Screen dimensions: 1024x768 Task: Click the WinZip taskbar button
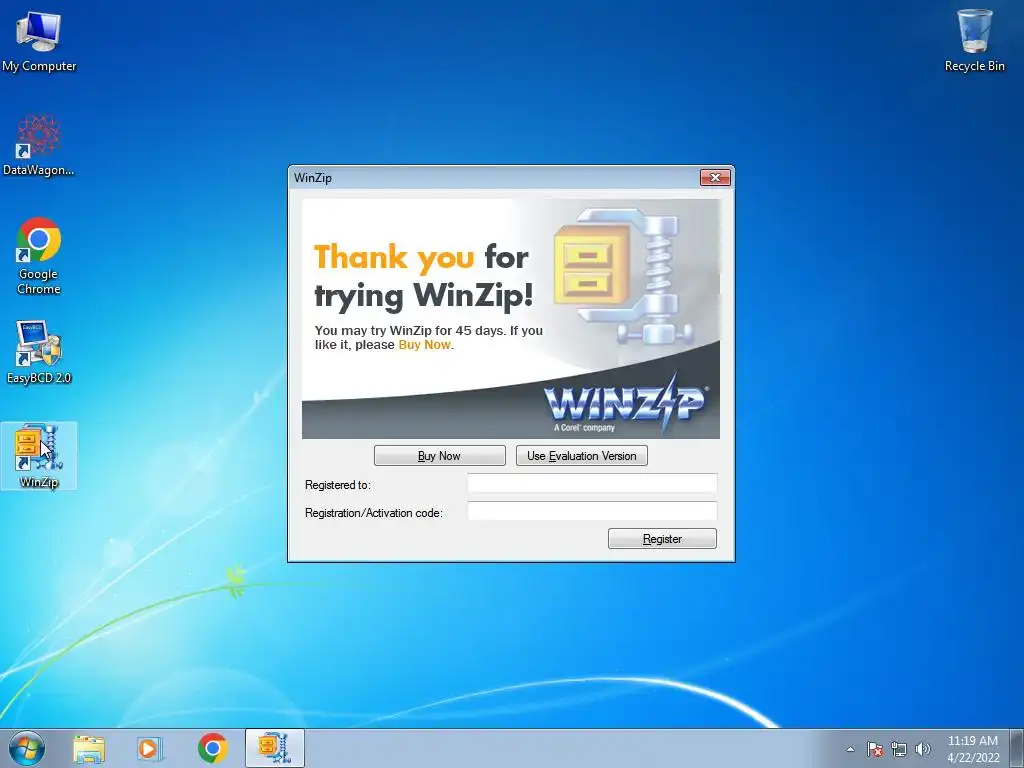click(x=275, y=748)
